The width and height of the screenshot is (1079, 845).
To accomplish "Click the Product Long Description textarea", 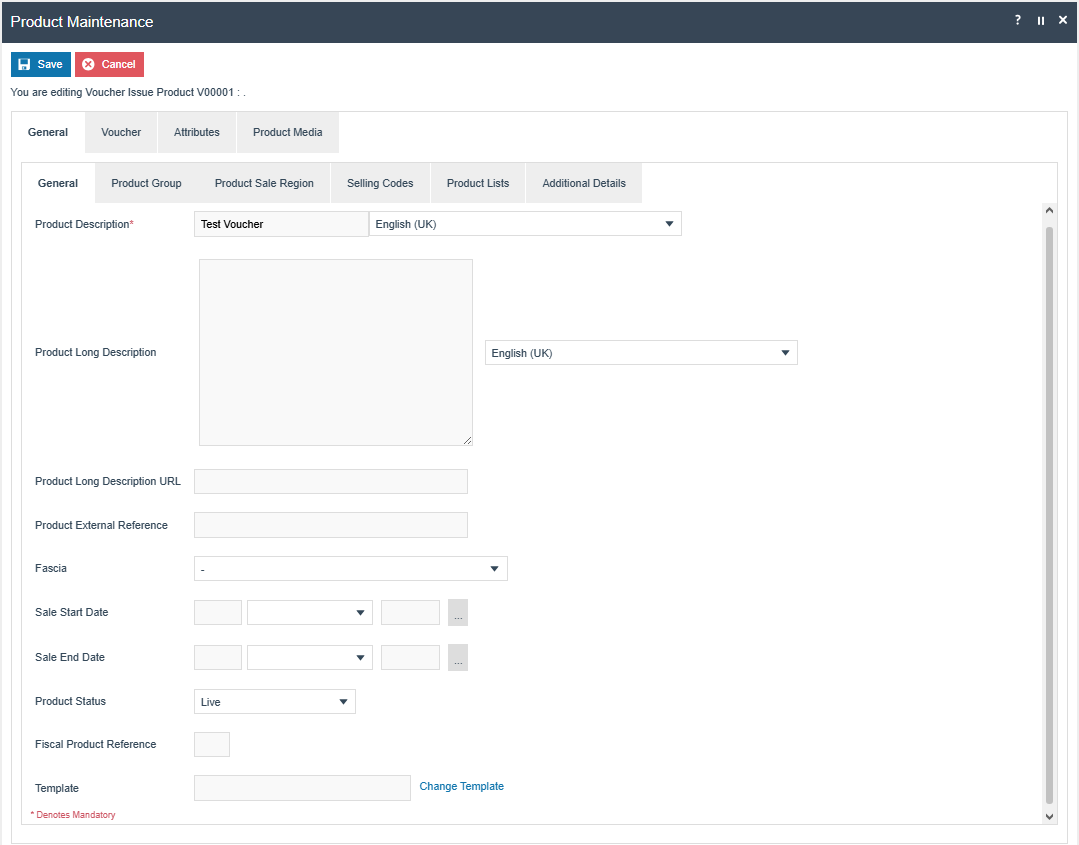I will [336, 352].
